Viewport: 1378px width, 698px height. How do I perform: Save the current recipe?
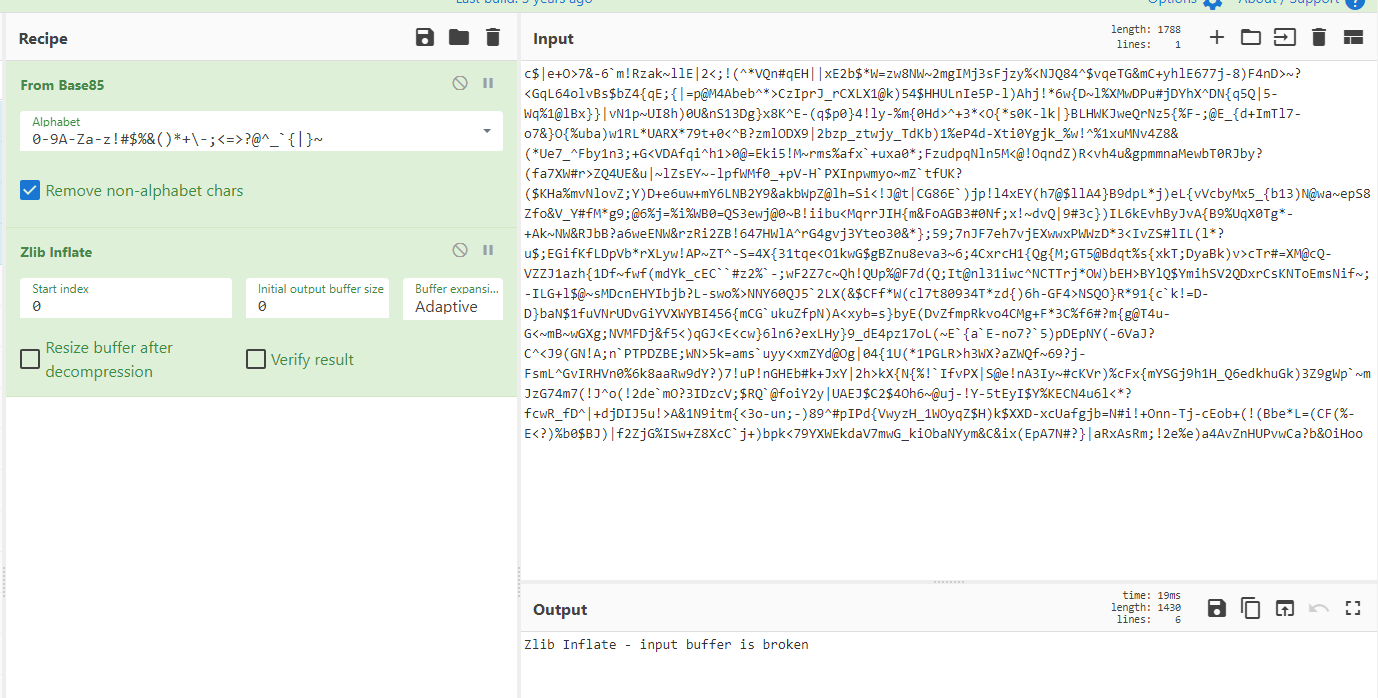coord(425,38)
